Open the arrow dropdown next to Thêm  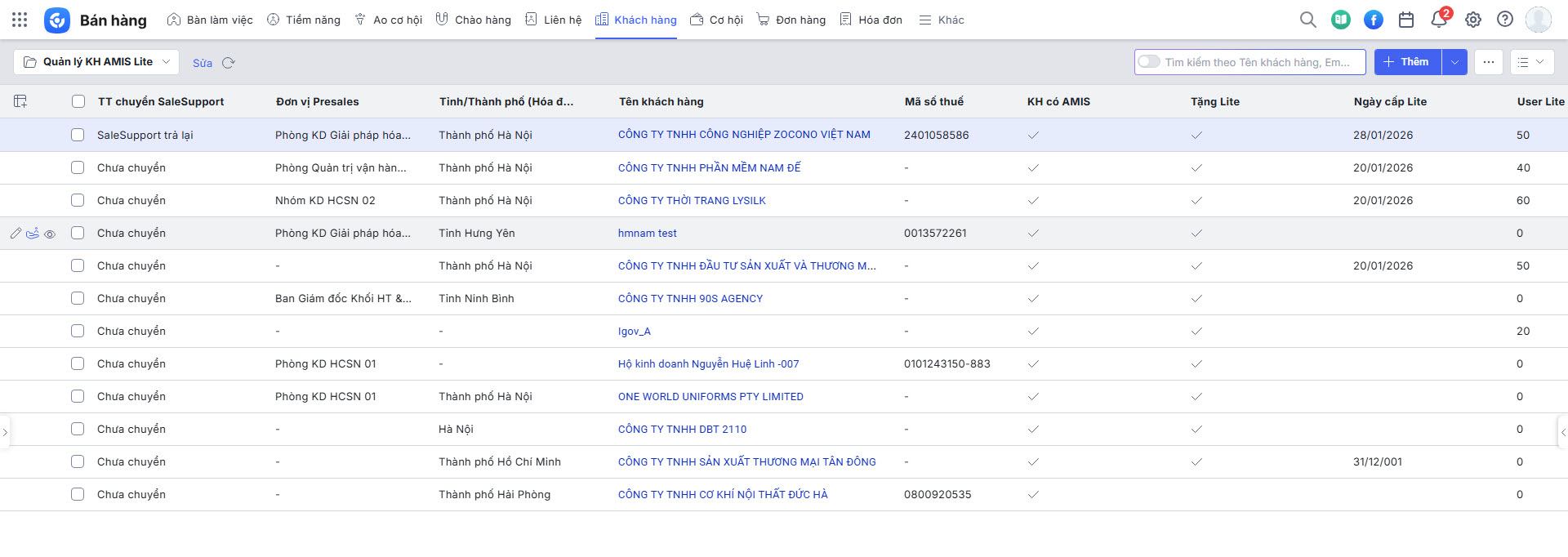click(1454, 62)
